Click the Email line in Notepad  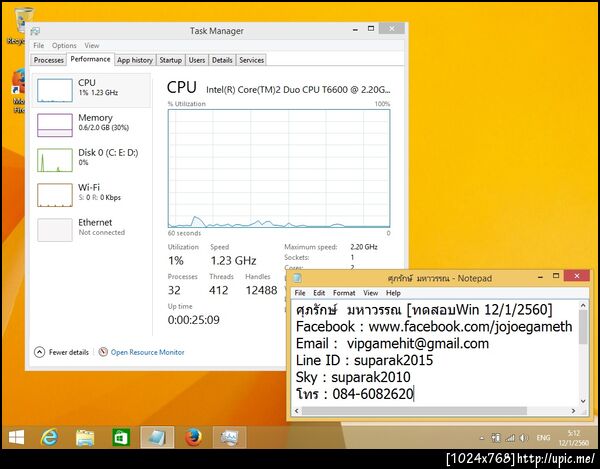[392, 344]
